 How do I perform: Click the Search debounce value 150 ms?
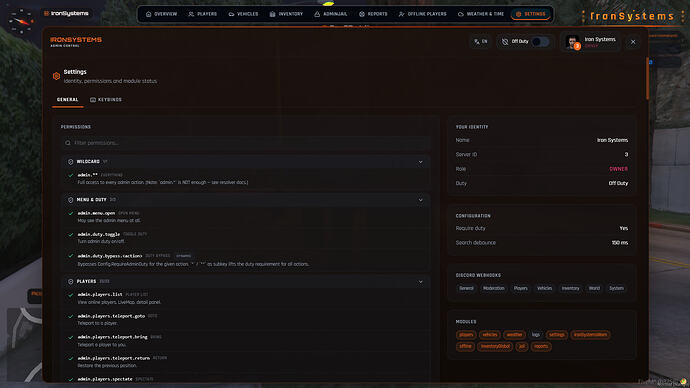point(620,243)
